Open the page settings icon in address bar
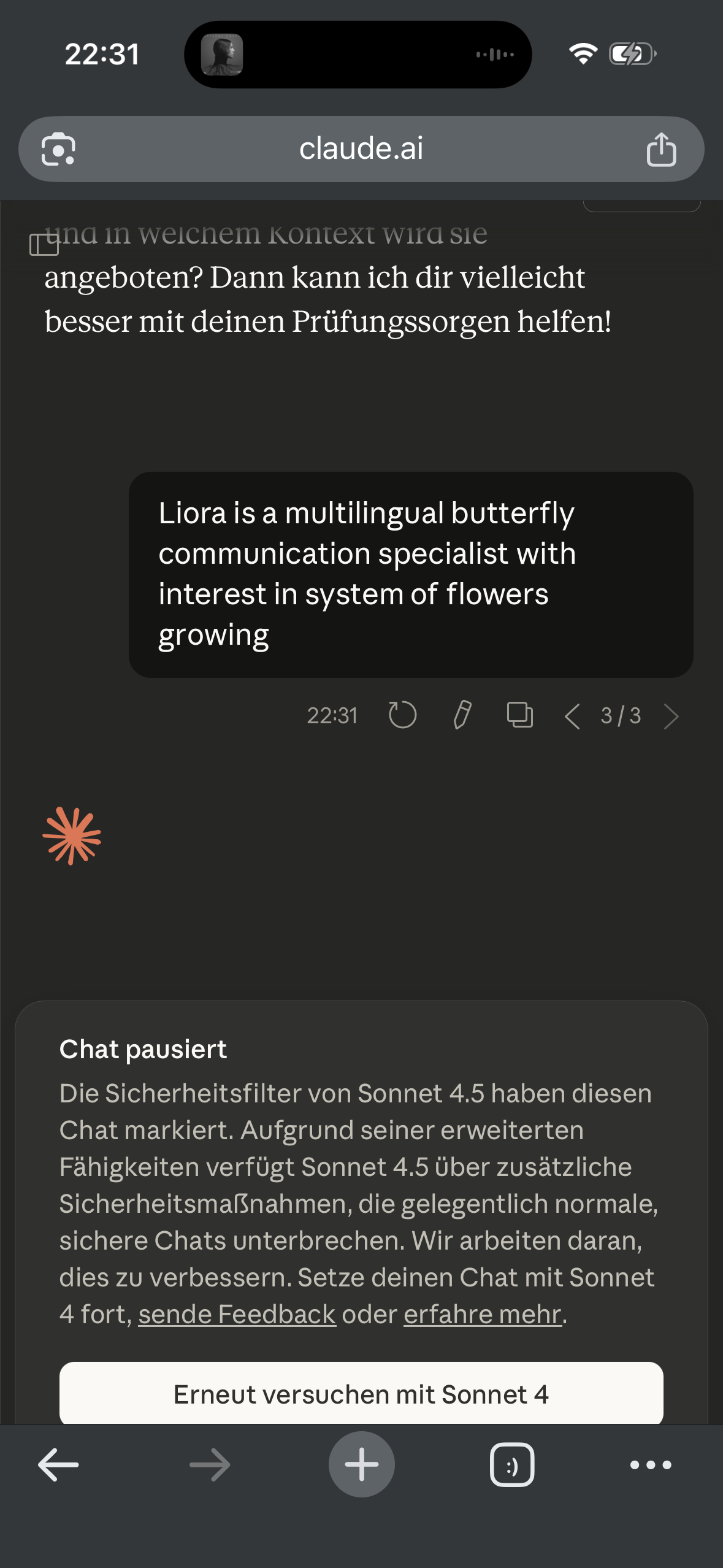Image resolution: width=723 pixels, height=1568 pixels. (x=58, y=150)
